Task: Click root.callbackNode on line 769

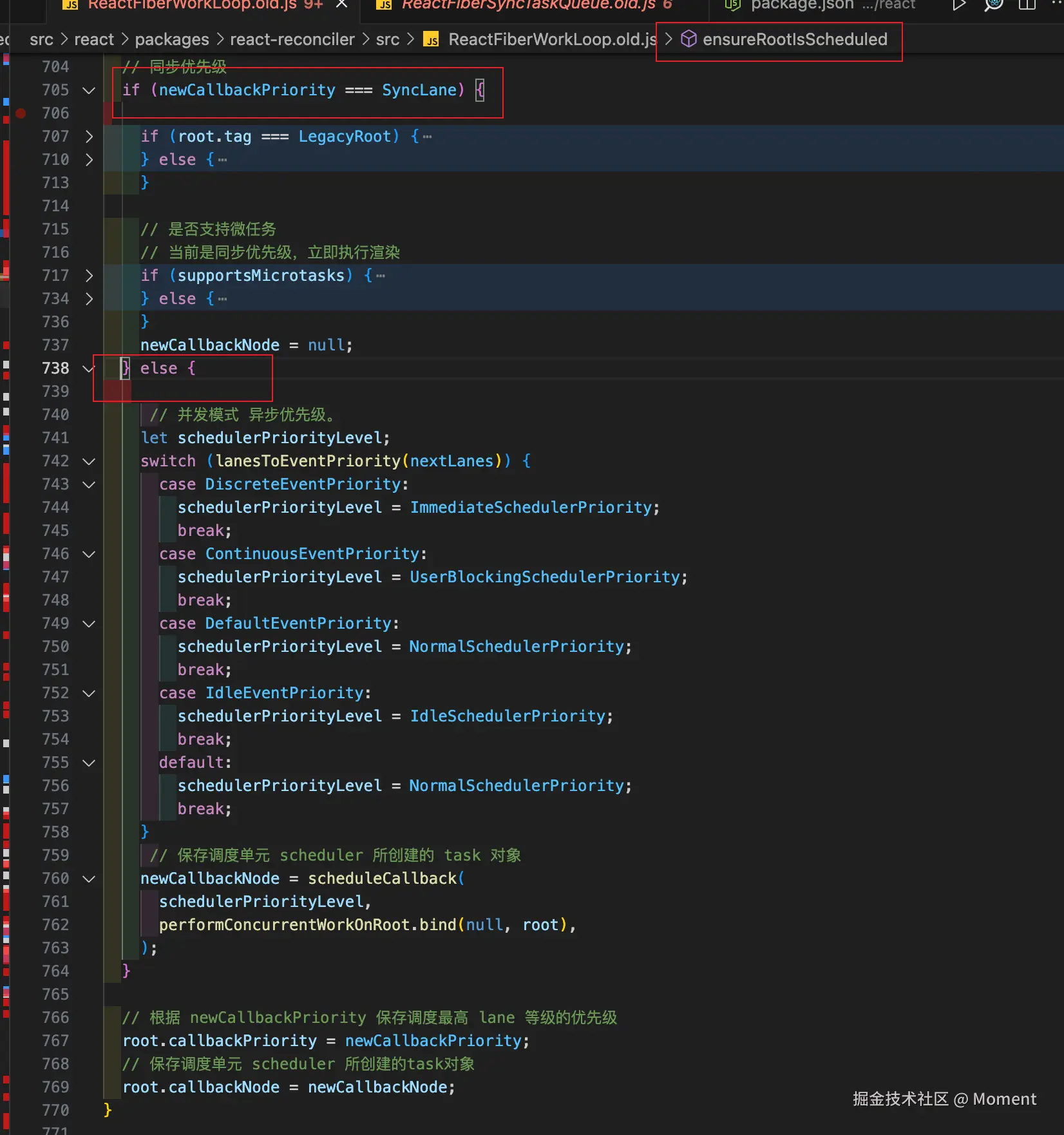Action: (x=201, y=1087)
